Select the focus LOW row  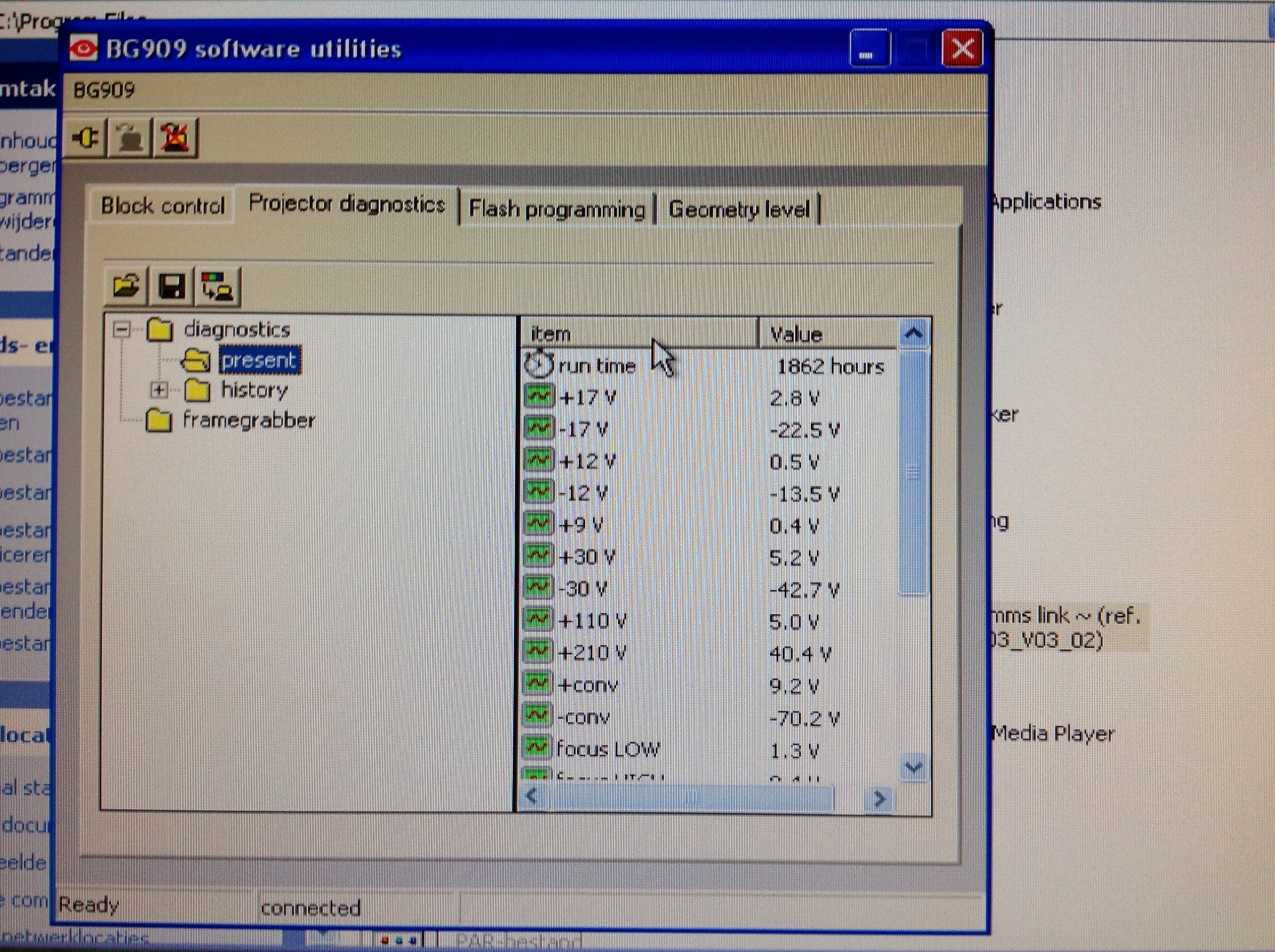(607, 749)
